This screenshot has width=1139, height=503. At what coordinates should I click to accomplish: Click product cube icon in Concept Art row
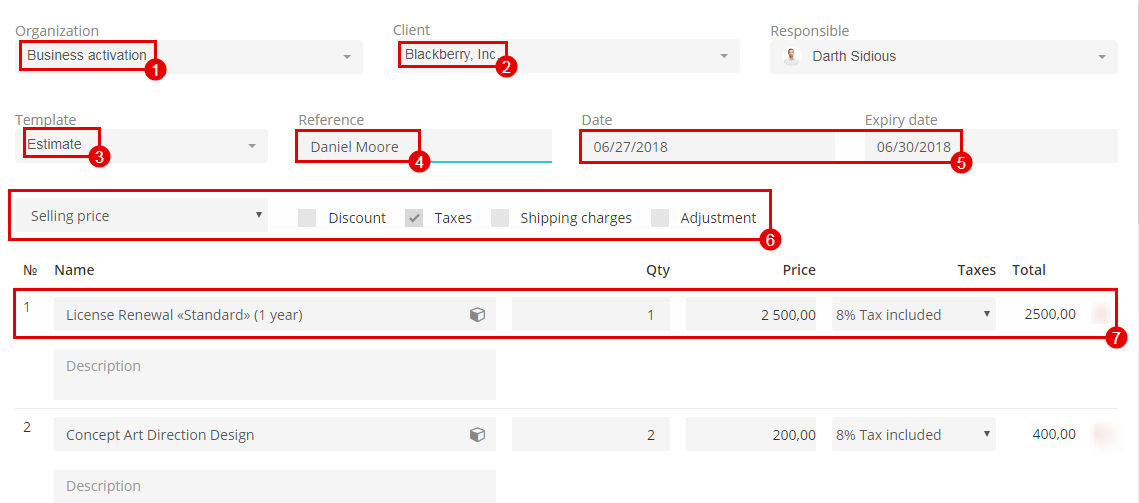[x=477, y=435]
